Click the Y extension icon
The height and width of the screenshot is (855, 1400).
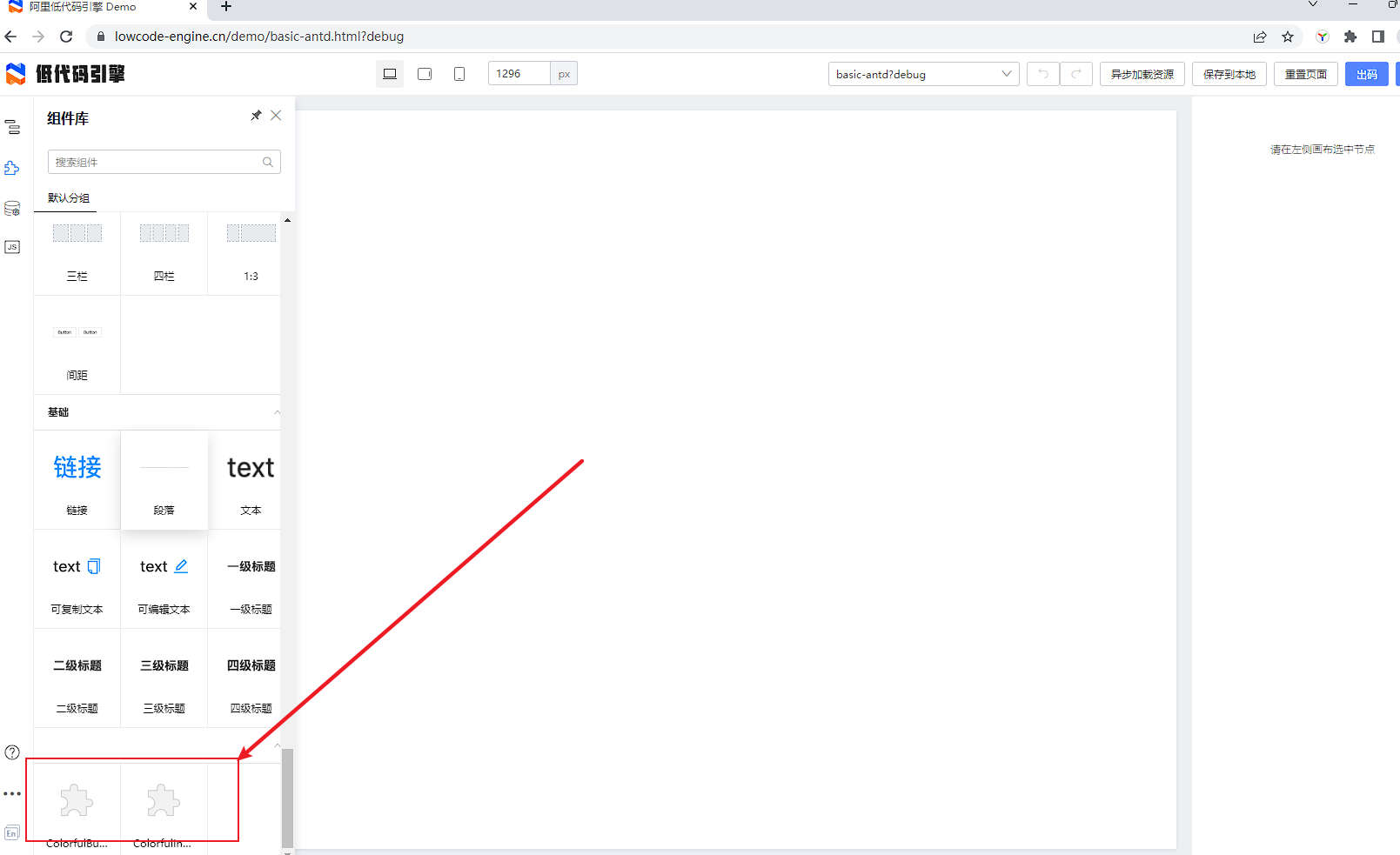coord(1323,37)
